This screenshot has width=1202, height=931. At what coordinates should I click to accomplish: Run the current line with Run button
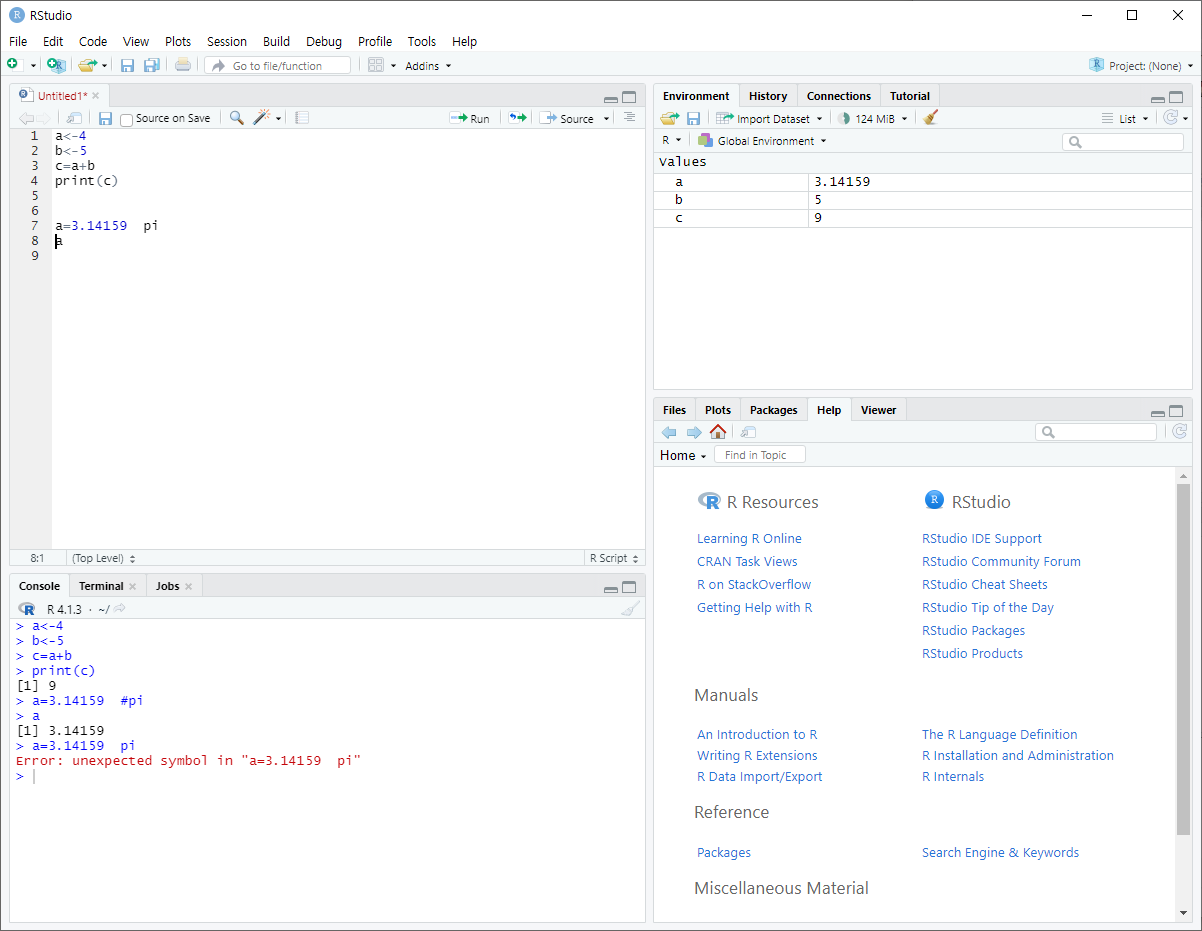(x=470, y=118)
